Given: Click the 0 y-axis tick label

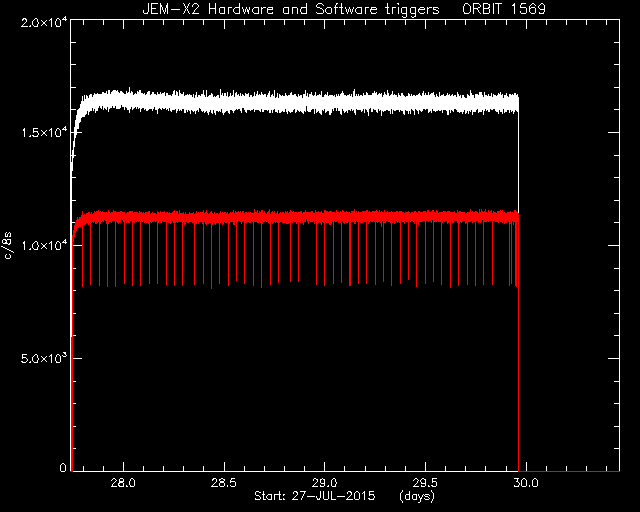Looking at the screenshot, I should pos(63,467).
